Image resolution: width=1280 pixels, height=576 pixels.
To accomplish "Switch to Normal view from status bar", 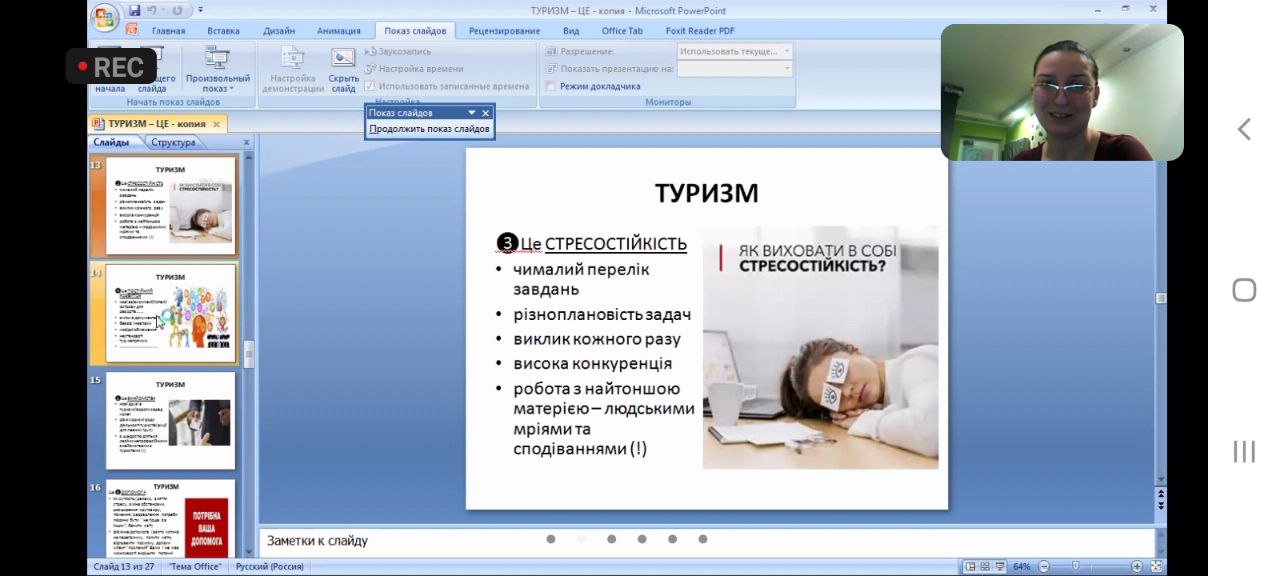I will click(970, 566).
